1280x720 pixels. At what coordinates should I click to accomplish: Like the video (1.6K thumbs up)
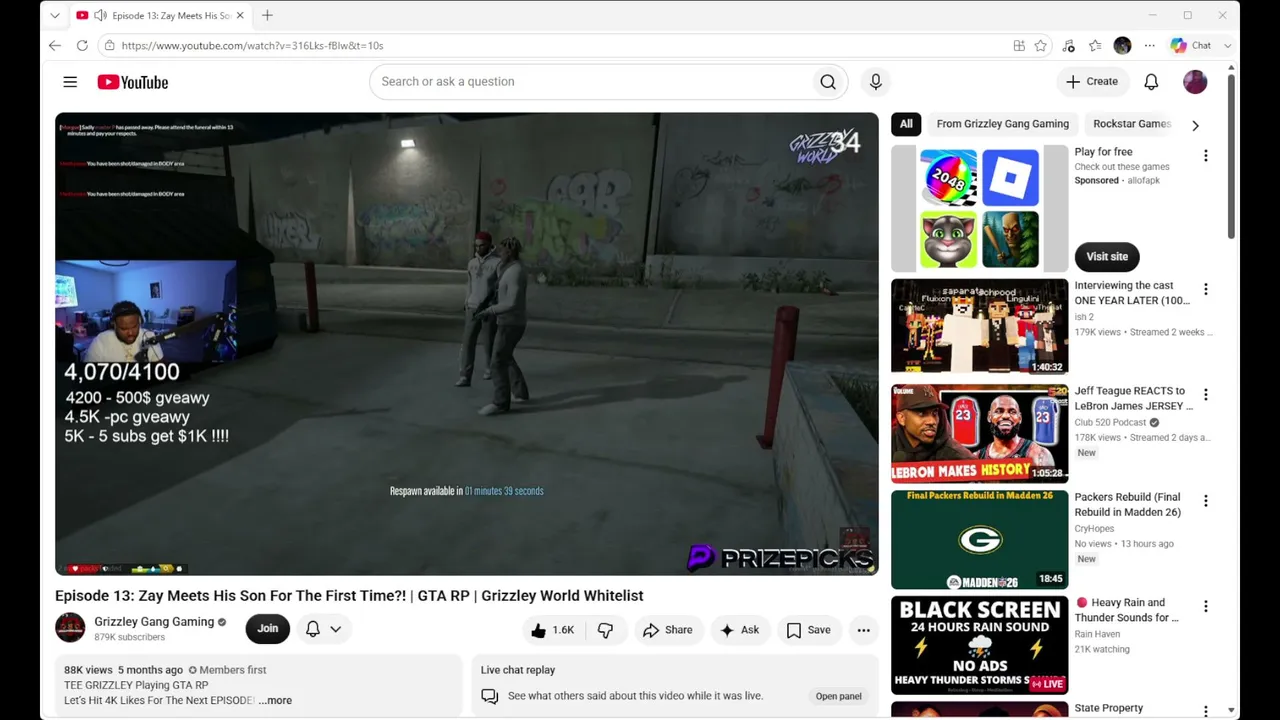(553, 630)
